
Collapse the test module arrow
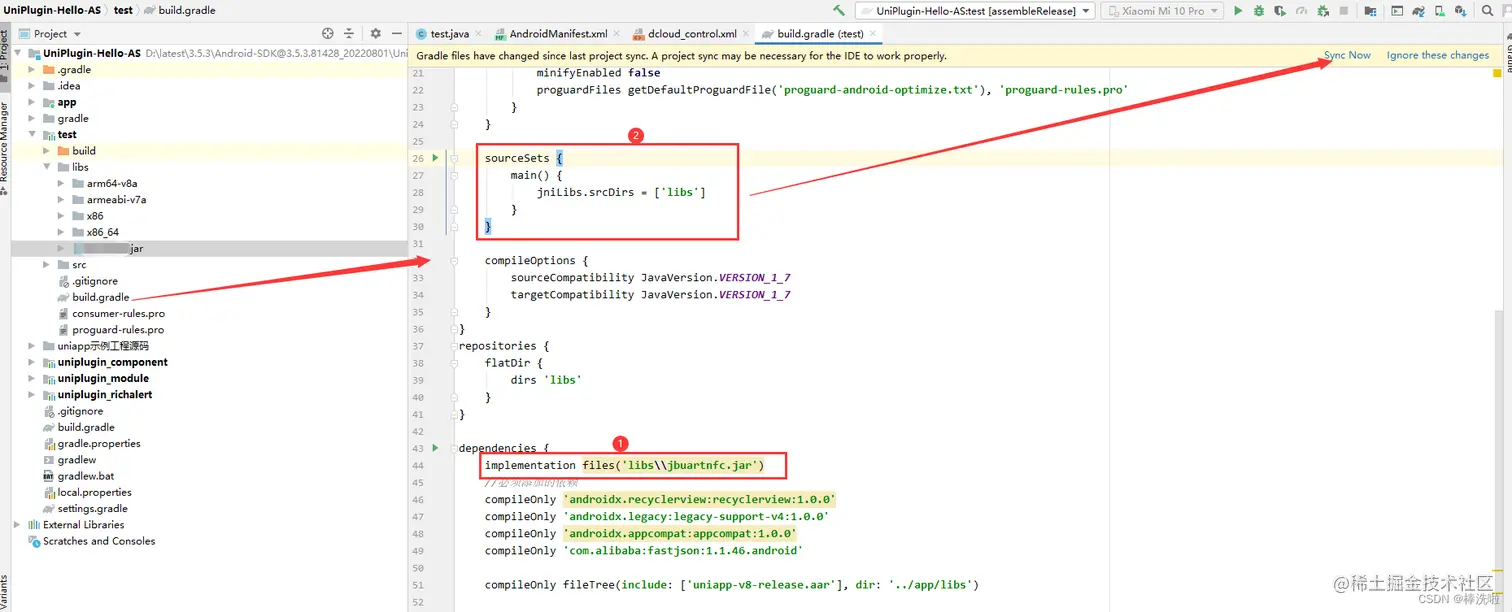[32, 135]
